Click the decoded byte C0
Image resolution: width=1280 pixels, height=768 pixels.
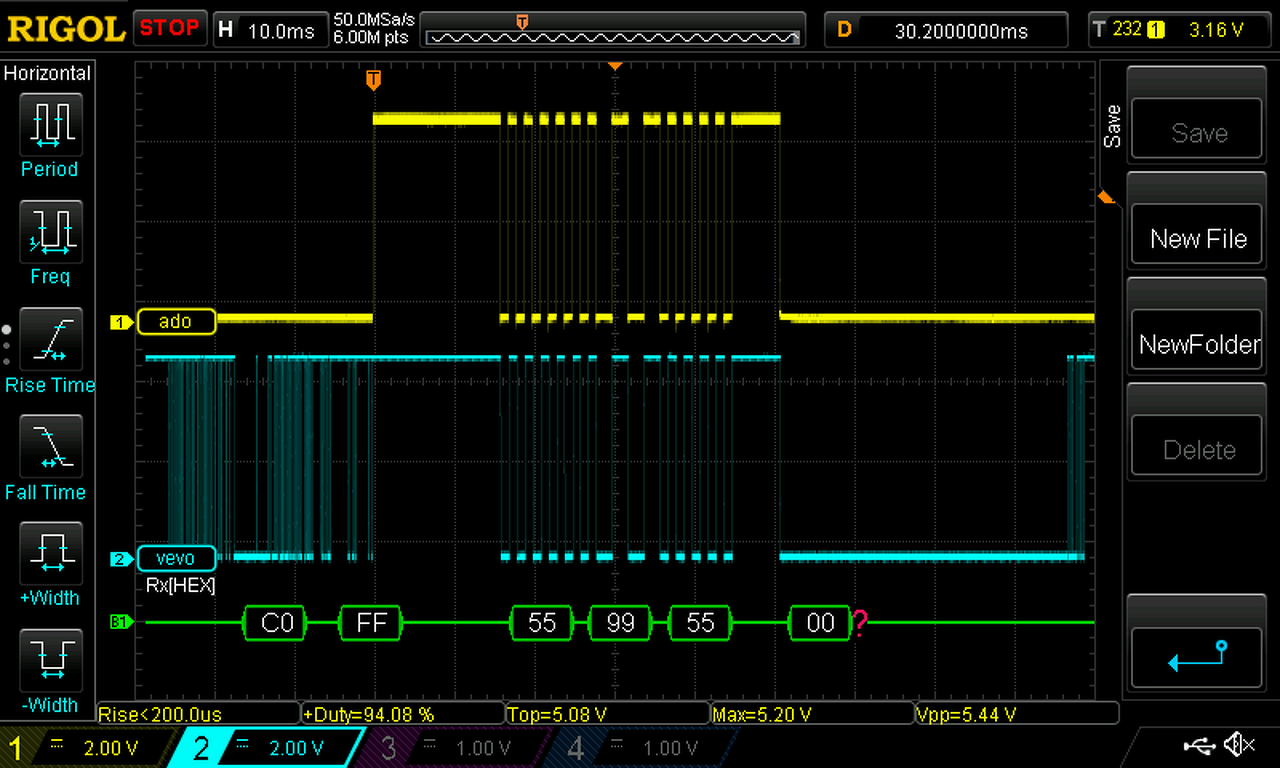(x=277, y=622)
